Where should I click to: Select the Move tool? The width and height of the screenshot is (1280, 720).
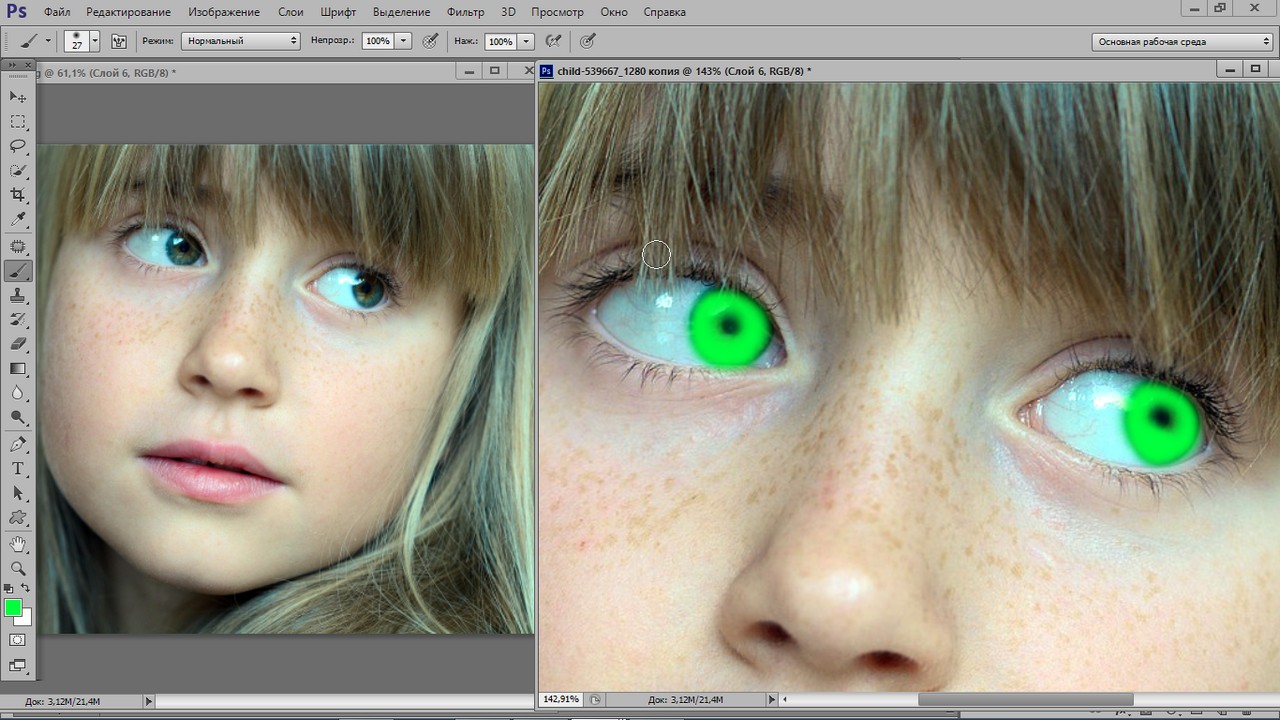point(18,97)
